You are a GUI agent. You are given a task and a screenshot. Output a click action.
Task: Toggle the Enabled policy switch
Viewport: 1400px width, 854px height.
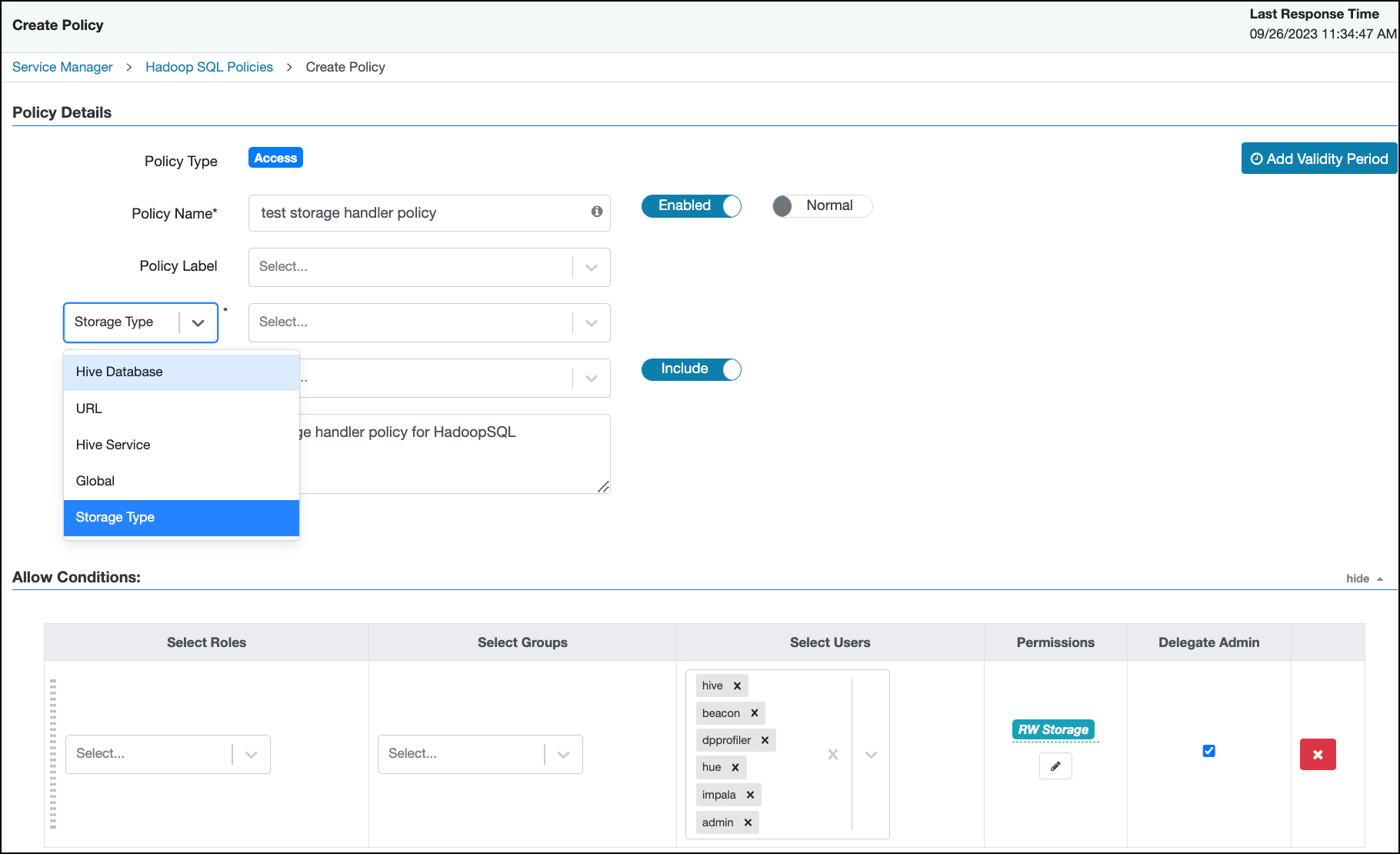(x=691, y=206)
